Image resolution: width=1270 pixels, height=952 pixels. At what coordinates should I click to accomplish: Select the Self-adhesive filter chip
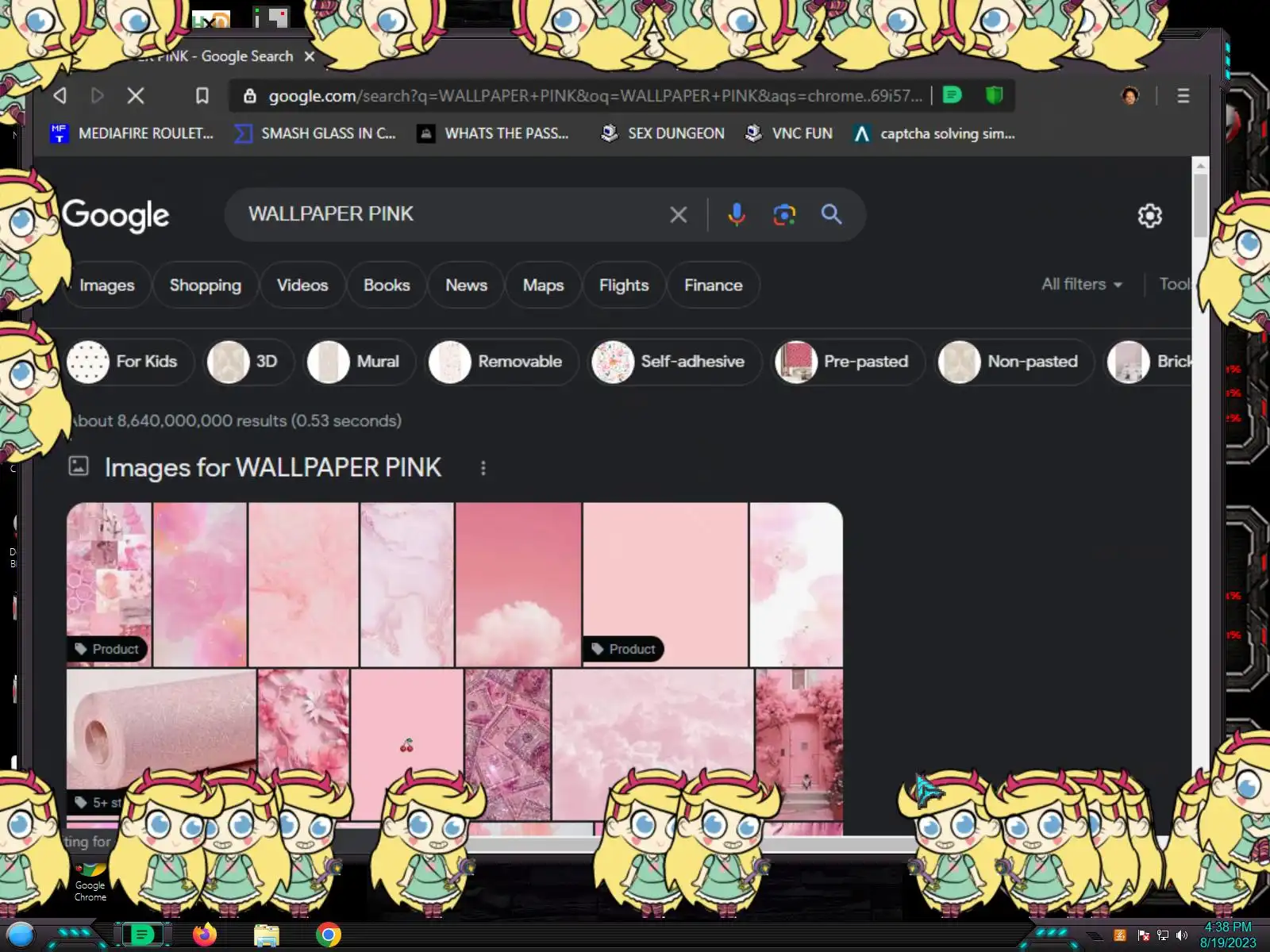click(x=675, y=362)
